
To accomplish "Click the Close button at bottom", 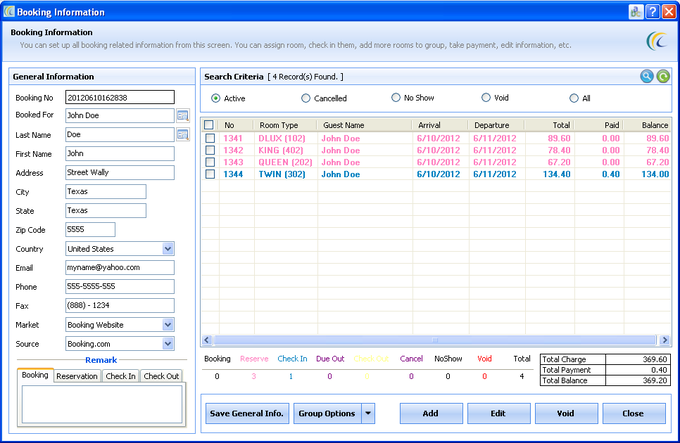I will [634, 414].
